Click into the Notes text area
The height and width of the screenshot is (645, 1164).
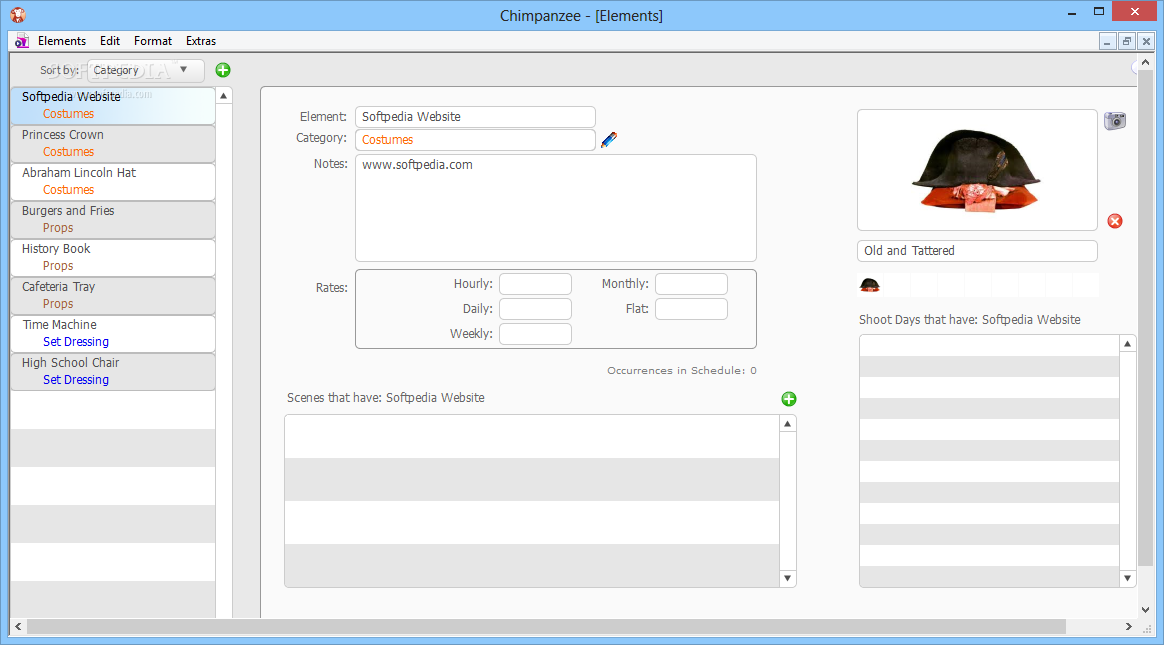coord(556,208)
